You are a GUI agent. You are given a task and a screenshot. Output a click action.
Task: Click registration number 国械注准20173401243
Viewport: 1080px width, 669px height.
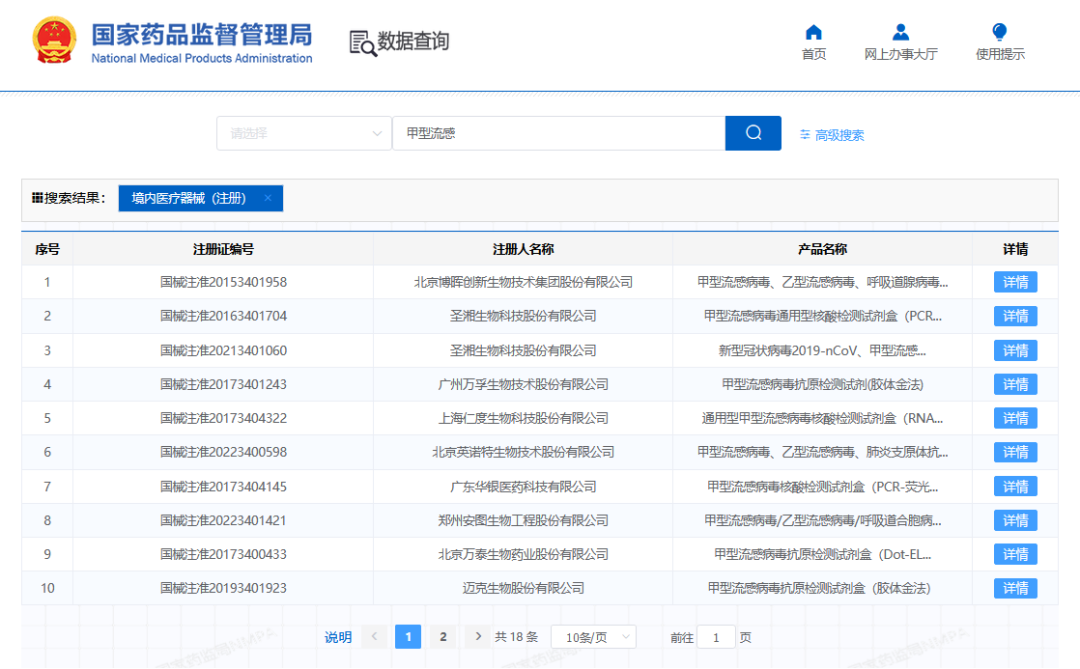[x=223, y=384]
